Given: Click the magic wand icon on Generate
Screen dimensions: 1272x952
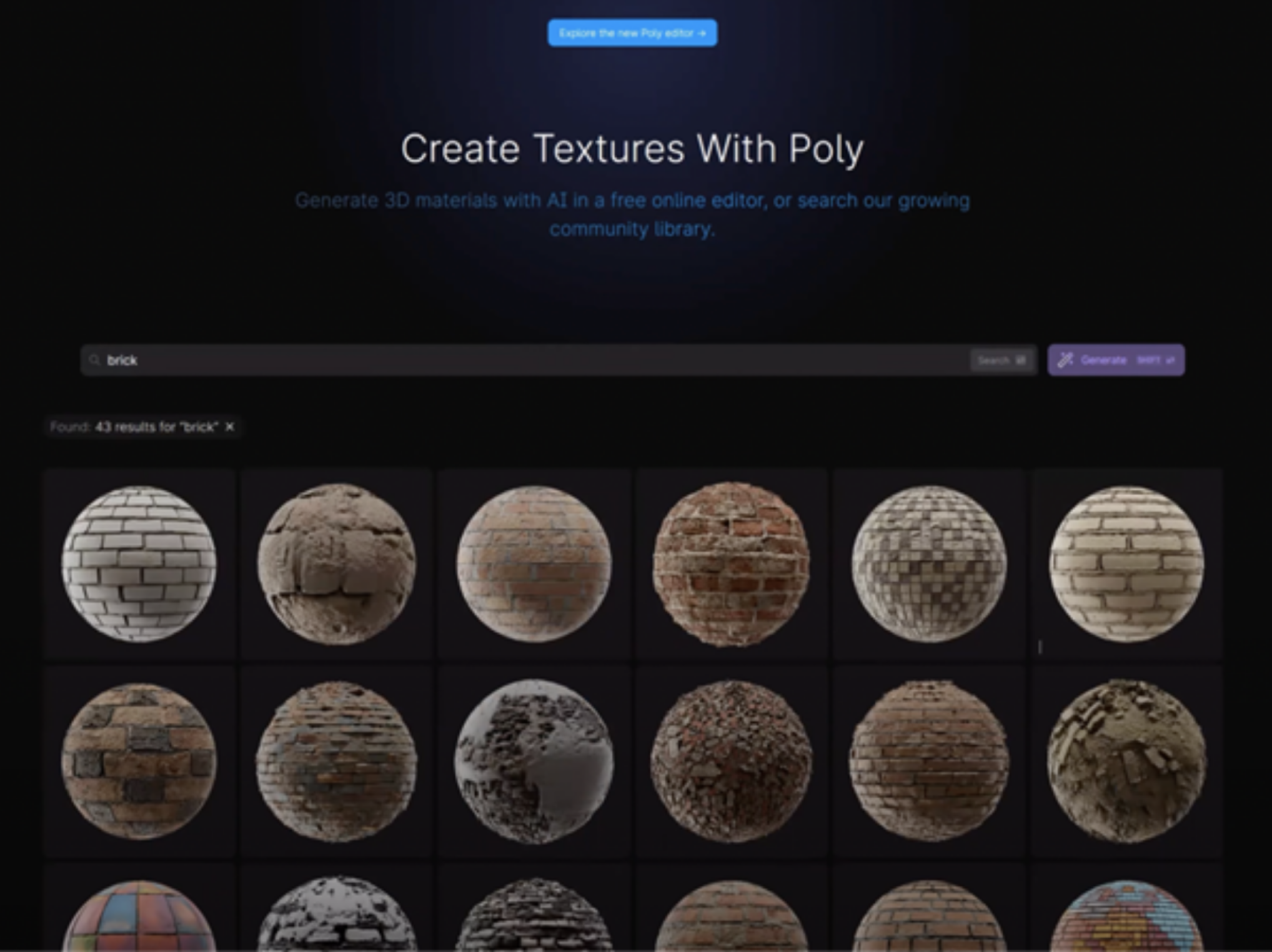Looking at the screenshot, I should [1065, 360].
